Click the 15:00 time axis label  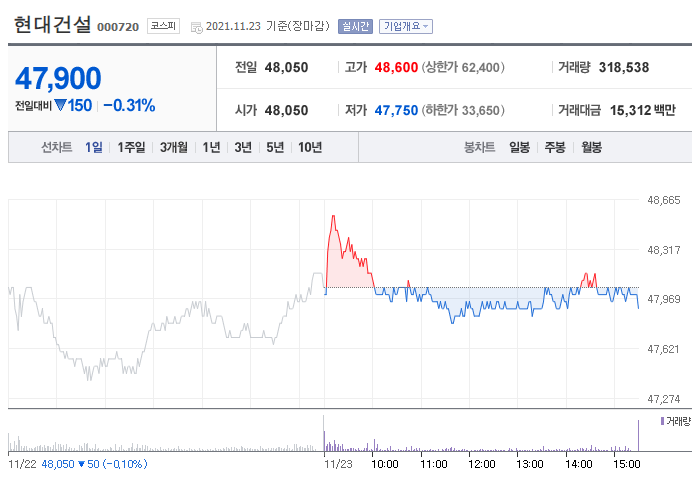(626, 464)
